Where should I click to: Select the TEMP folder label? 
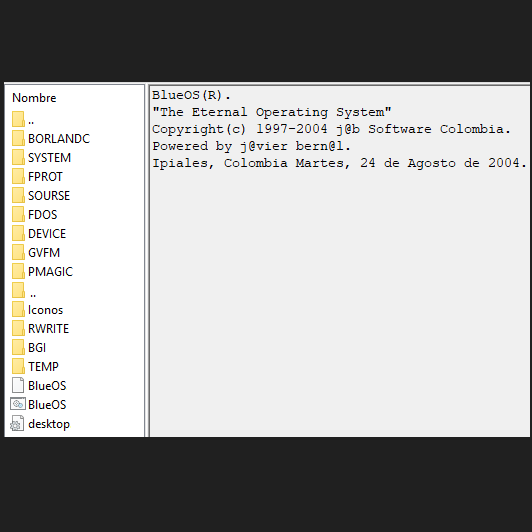(x=43, y=367)
